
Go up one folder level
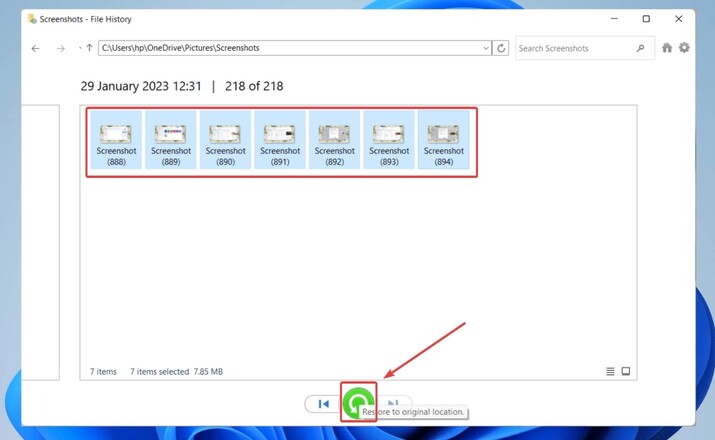click(x=89, y=48)
